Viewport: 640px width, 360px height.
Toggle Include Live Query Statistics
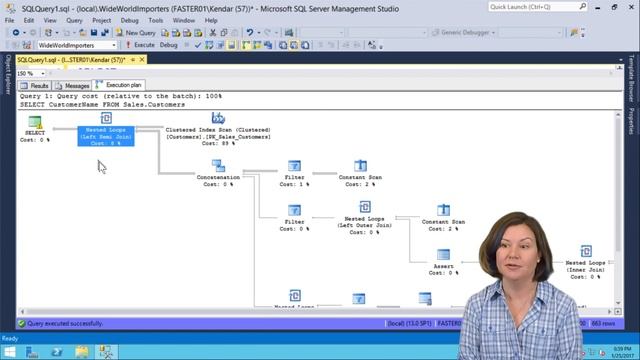pyautogui.click(x=257, y=45)
